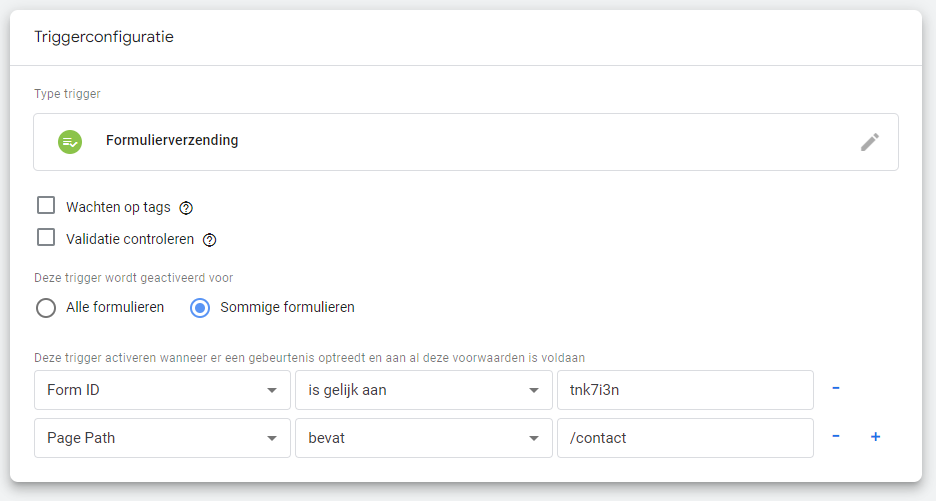Expand the 'is gelijk aan' operator dropdown
936x501 pixels.
tap(423, 390)
